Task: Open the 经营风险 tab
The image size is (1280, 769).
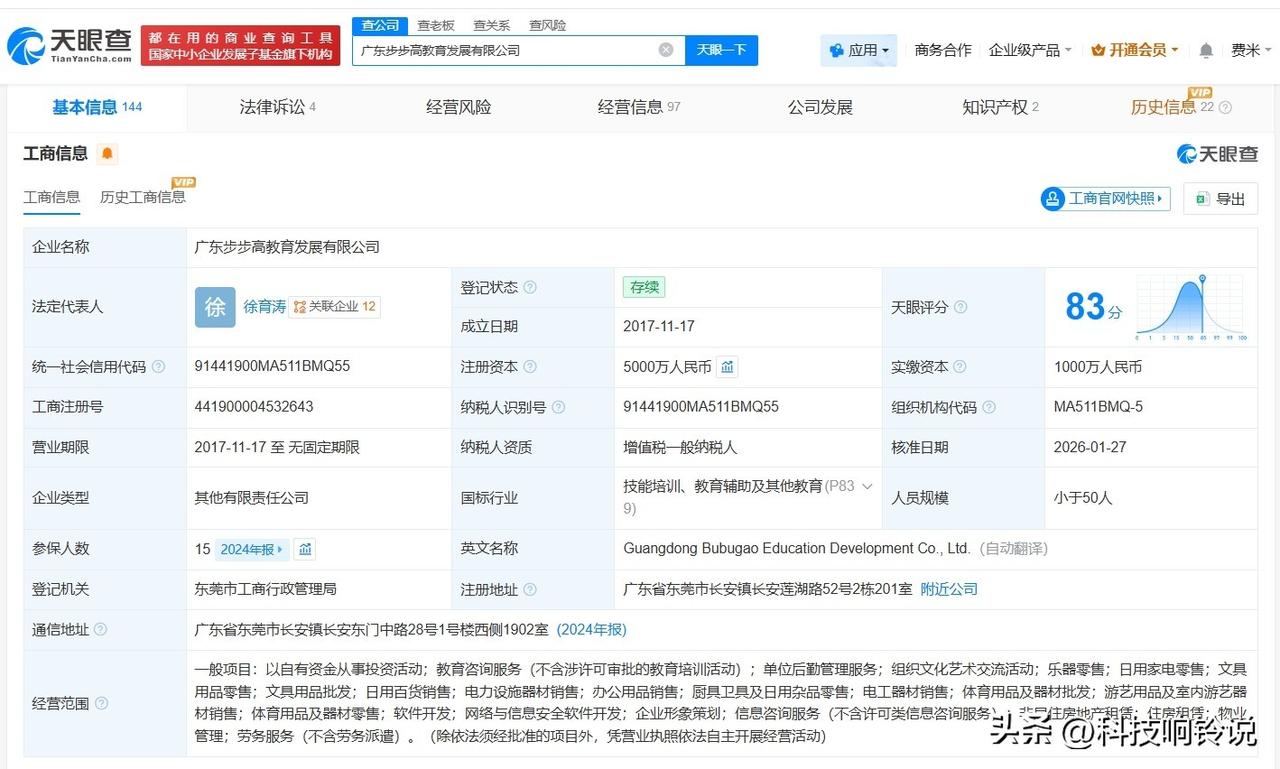Action: pos(459,107)
